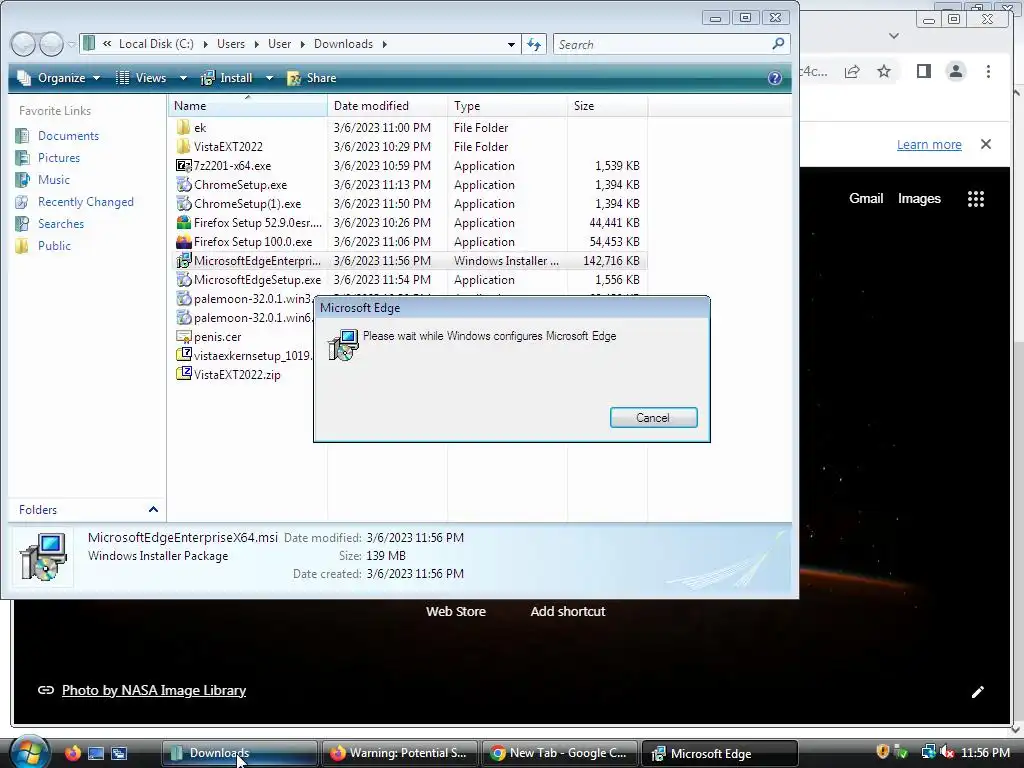Open Explorer help question mark icon

[775, 78]
